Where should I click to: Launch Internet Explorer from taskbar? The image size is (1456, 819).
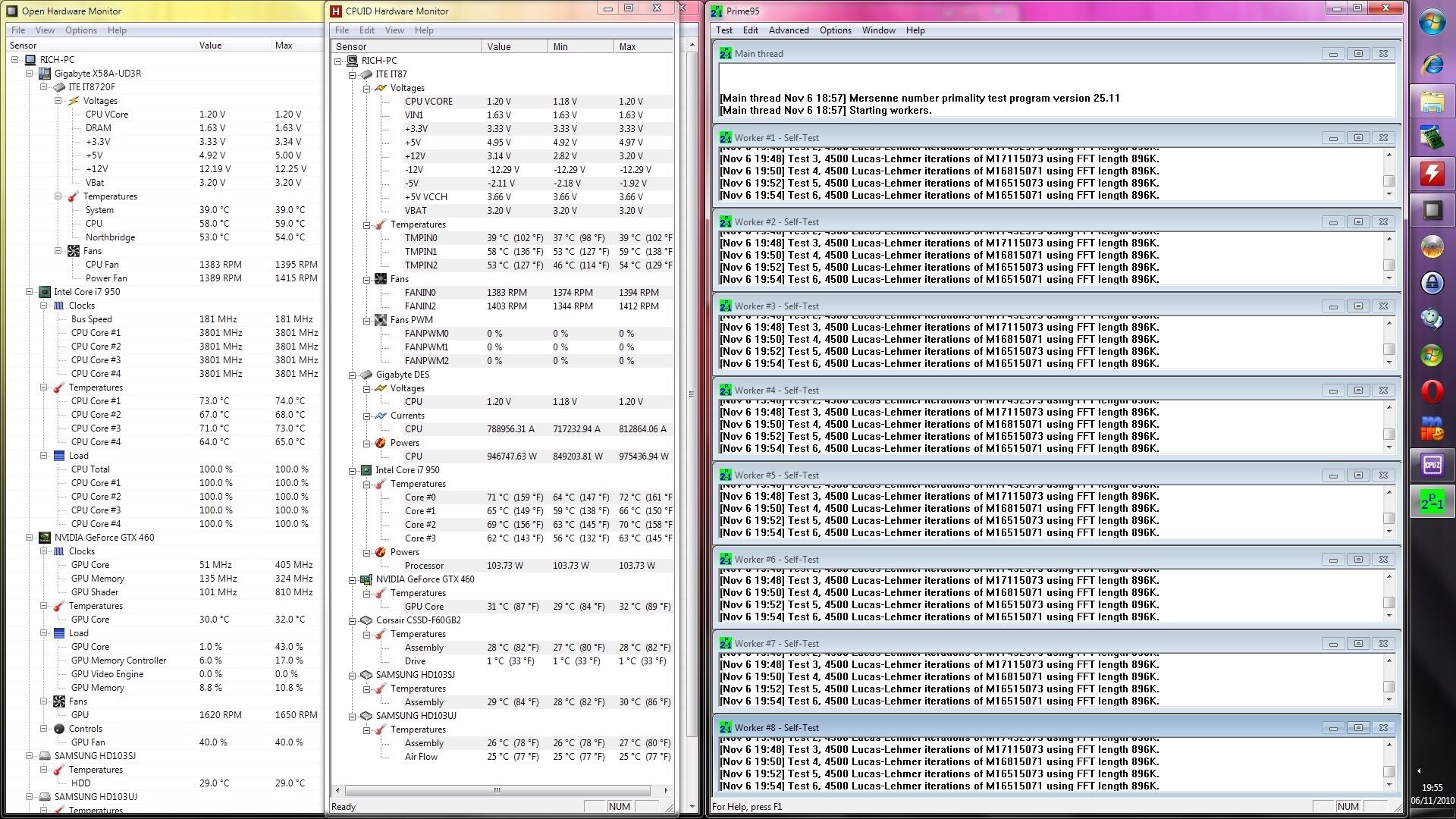click(x=1432, y=64)
